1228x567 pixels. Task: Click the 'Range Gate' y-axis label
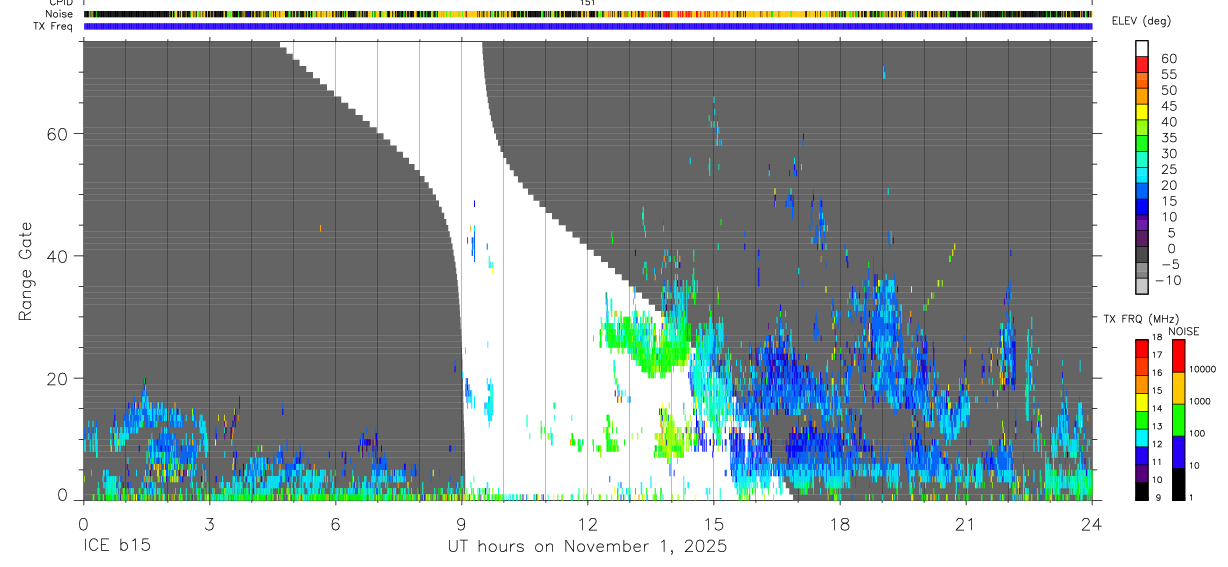point(26,271)
